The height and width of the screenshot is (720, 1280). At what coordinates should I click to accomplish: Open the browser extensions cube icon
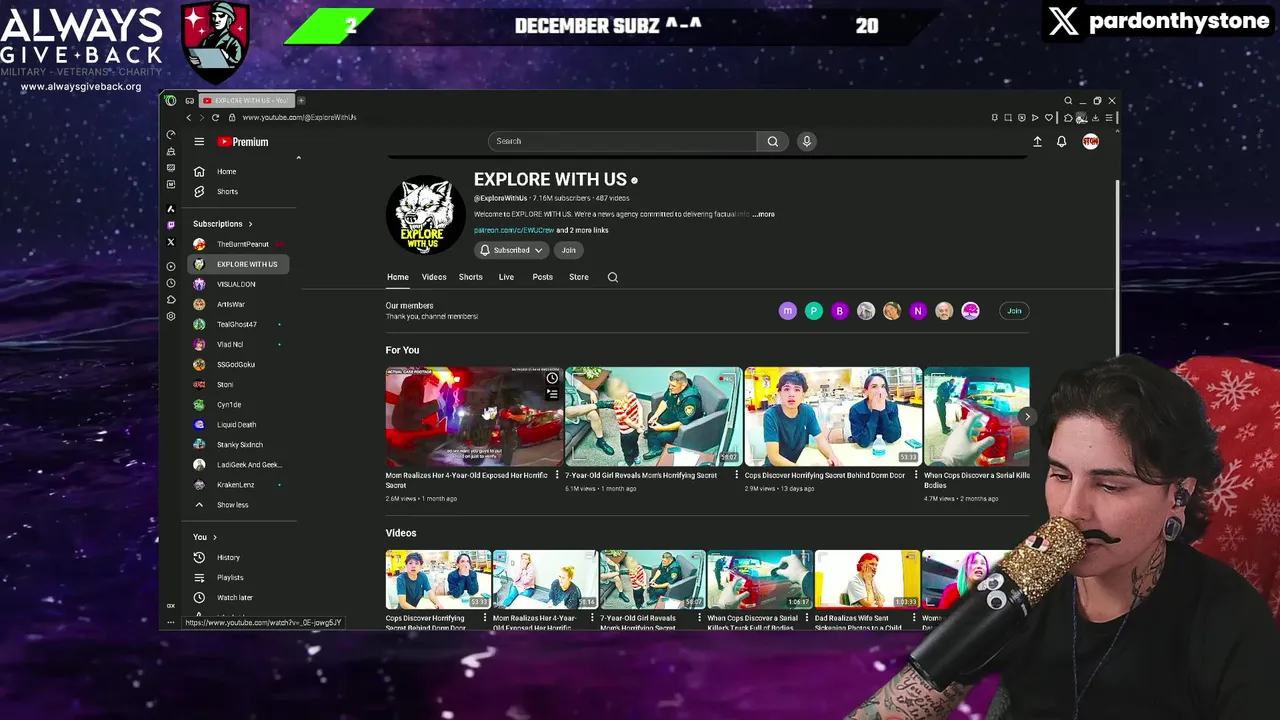coord(1068,117)
